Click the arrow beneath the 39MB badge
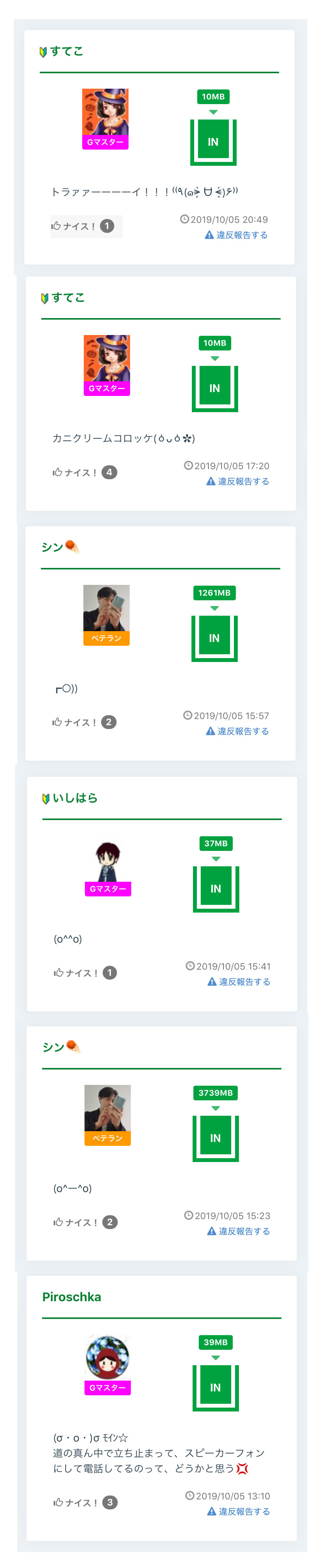 click(215, 1358)
